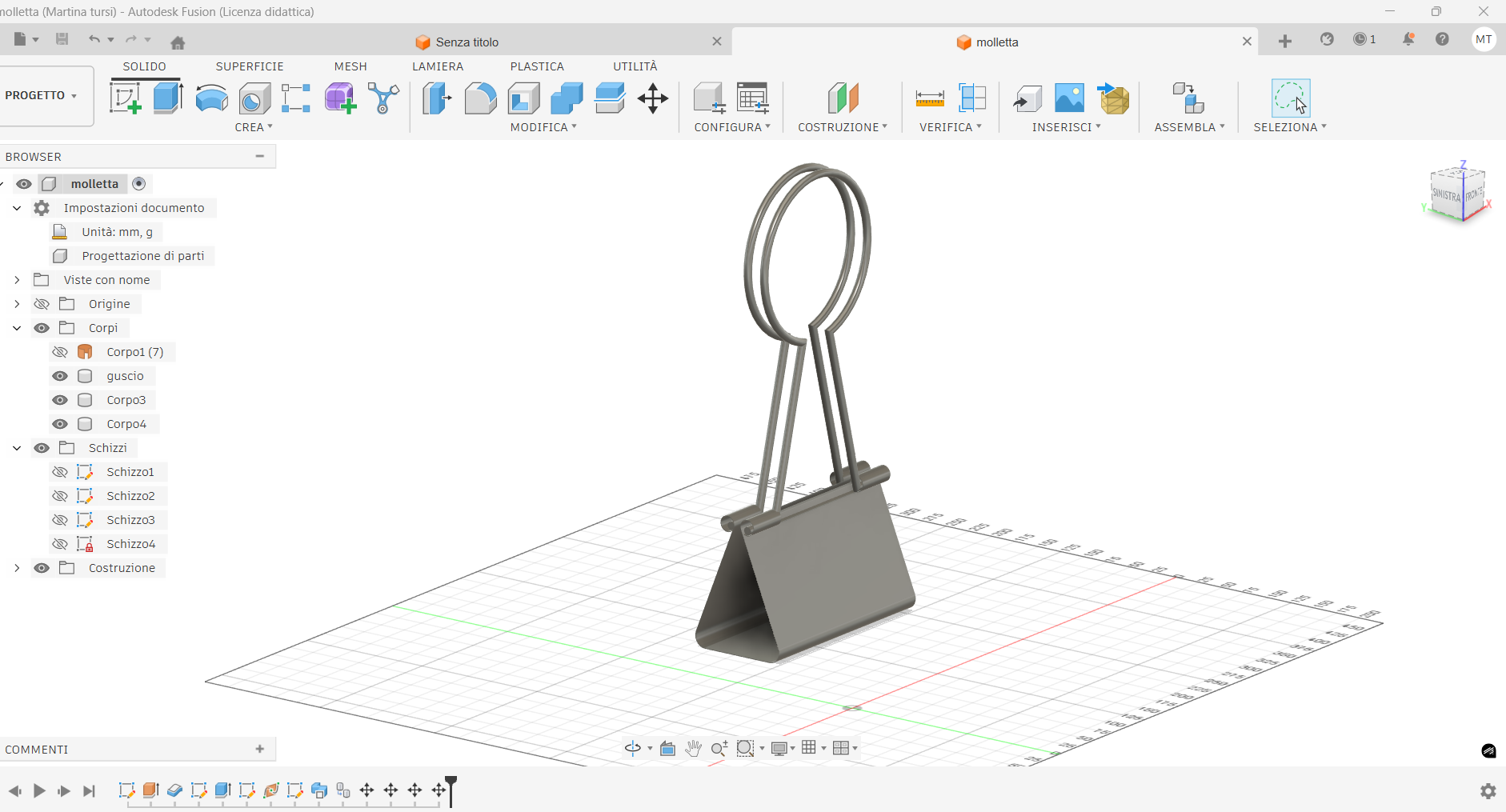1506x812 pixels.
Task: Click the view cube orientation widget
Action: pos(1457,194)
